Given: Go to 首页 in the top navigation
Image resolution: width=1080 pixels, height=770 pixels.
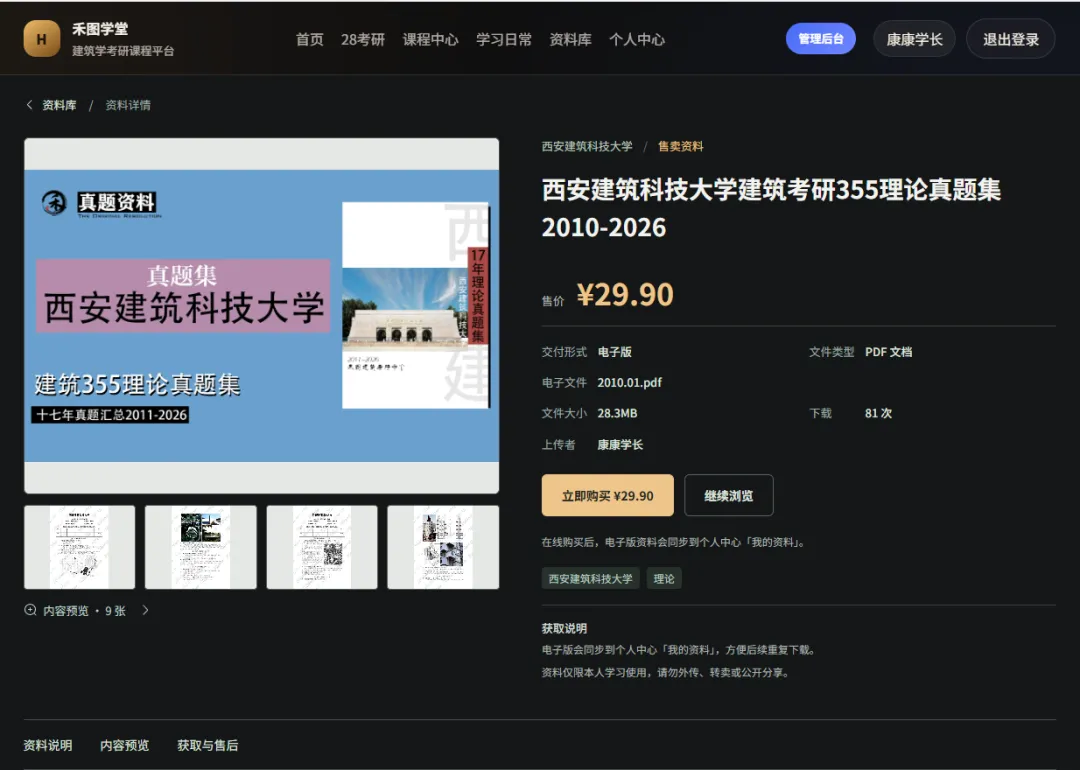Looking at the screenshot, I should click(309, 39).
